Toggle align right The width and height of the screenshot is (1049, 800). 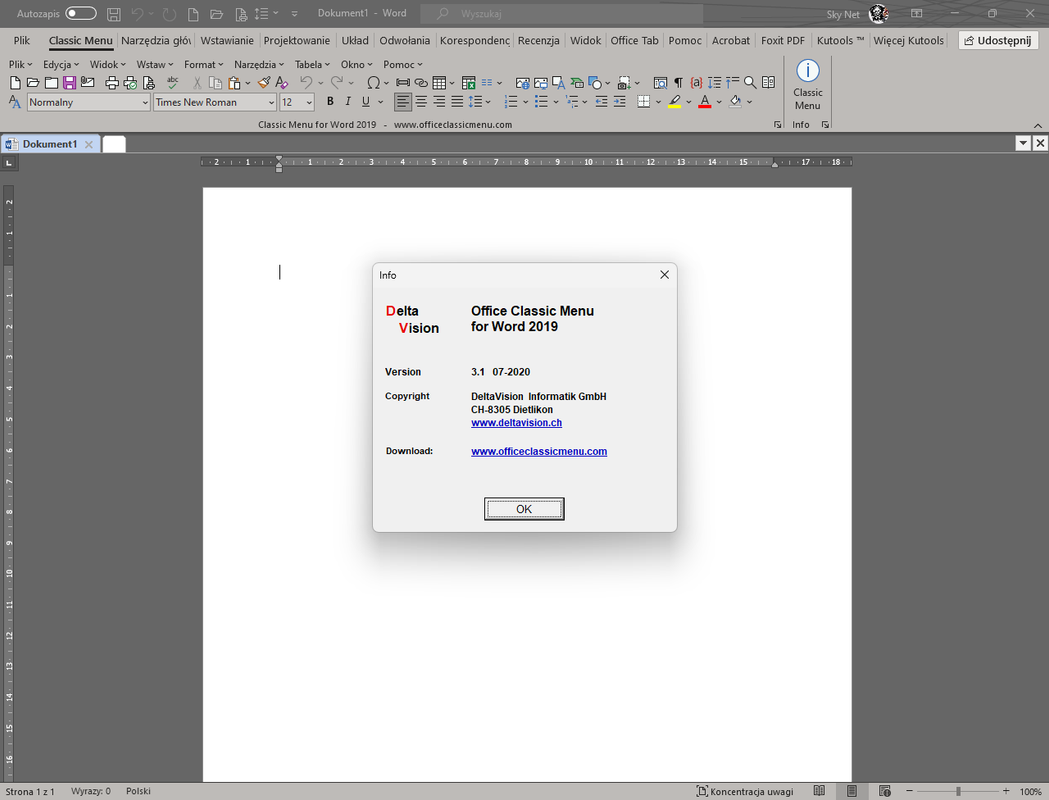(439, 102)
